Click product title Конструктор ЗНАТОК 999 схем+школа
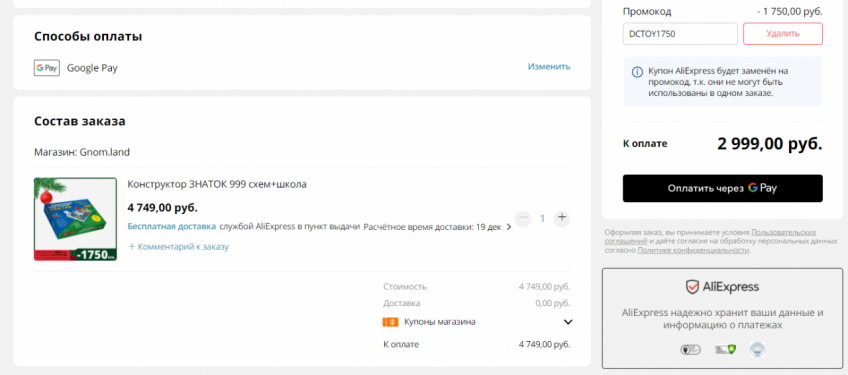Viewport: 848px width, 375px height. (x=217, y=184)
